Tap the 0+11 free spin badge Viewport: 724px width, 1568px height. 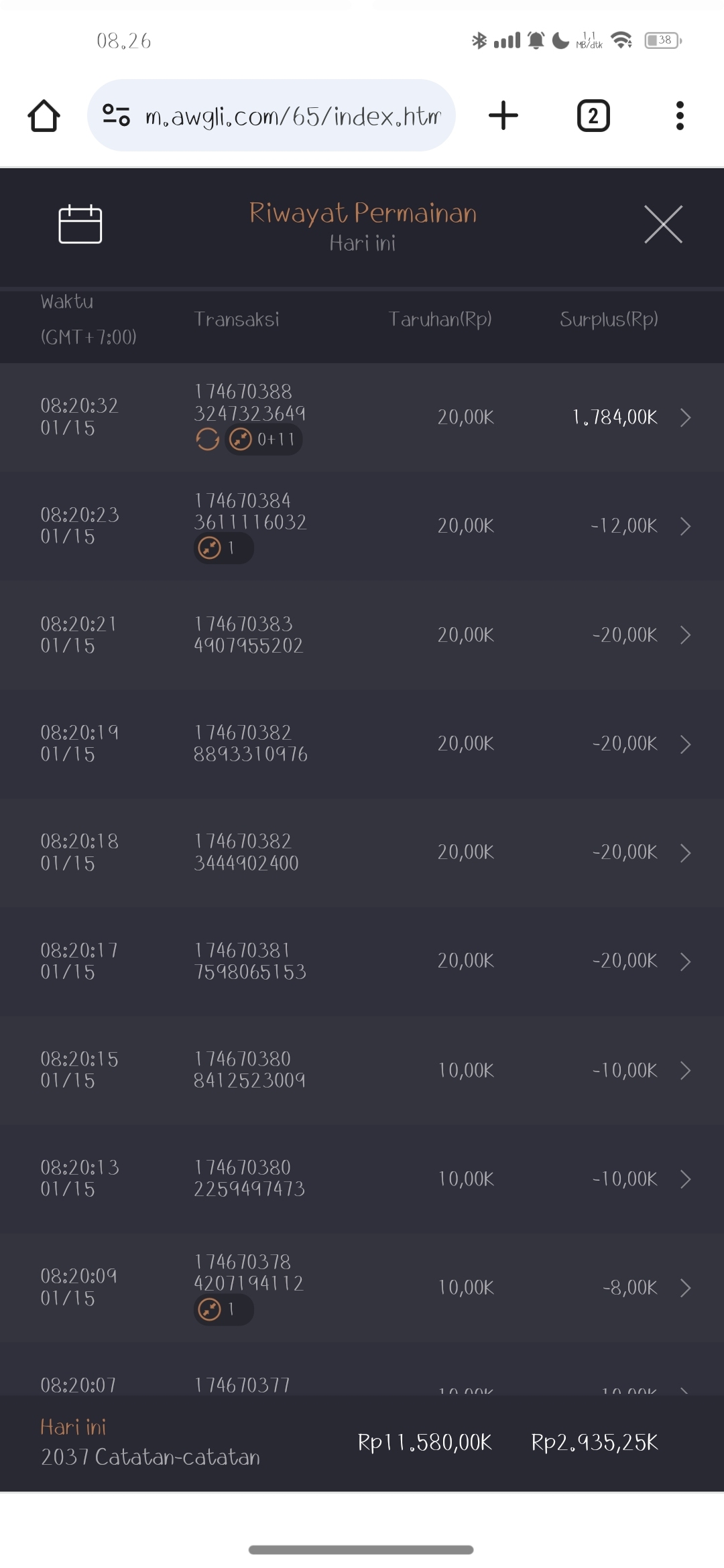[x=263, y=440]
